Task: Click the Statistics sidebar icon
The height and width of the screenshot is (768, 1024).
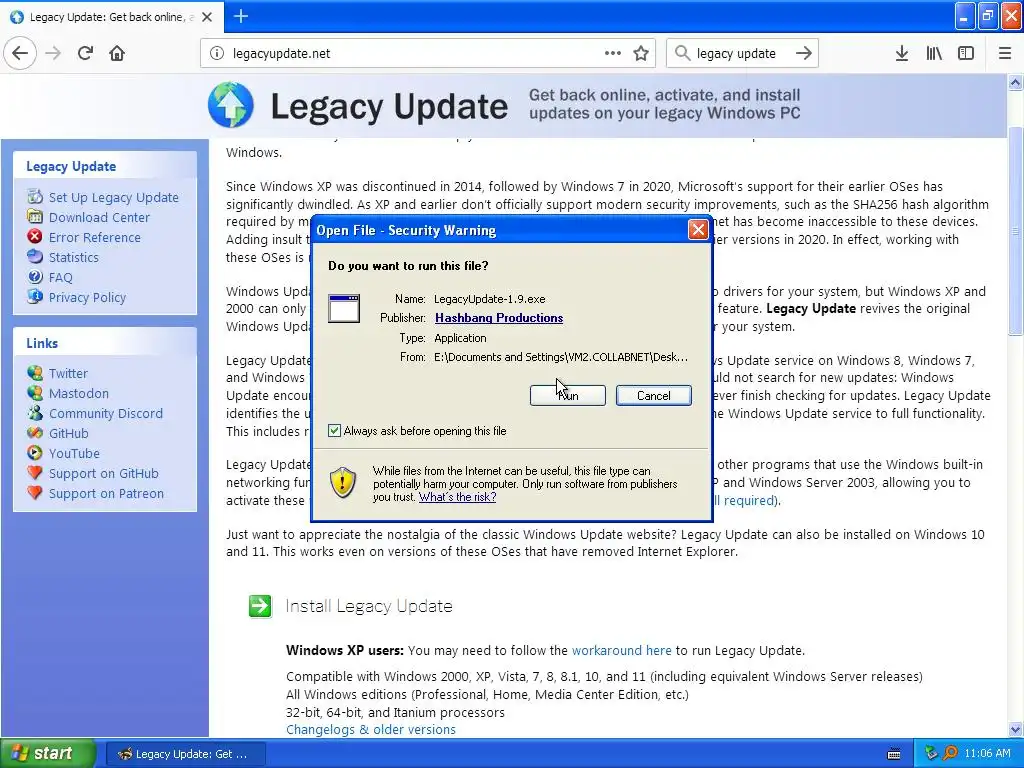Action: pyautogui.click(x=35, y=257)
